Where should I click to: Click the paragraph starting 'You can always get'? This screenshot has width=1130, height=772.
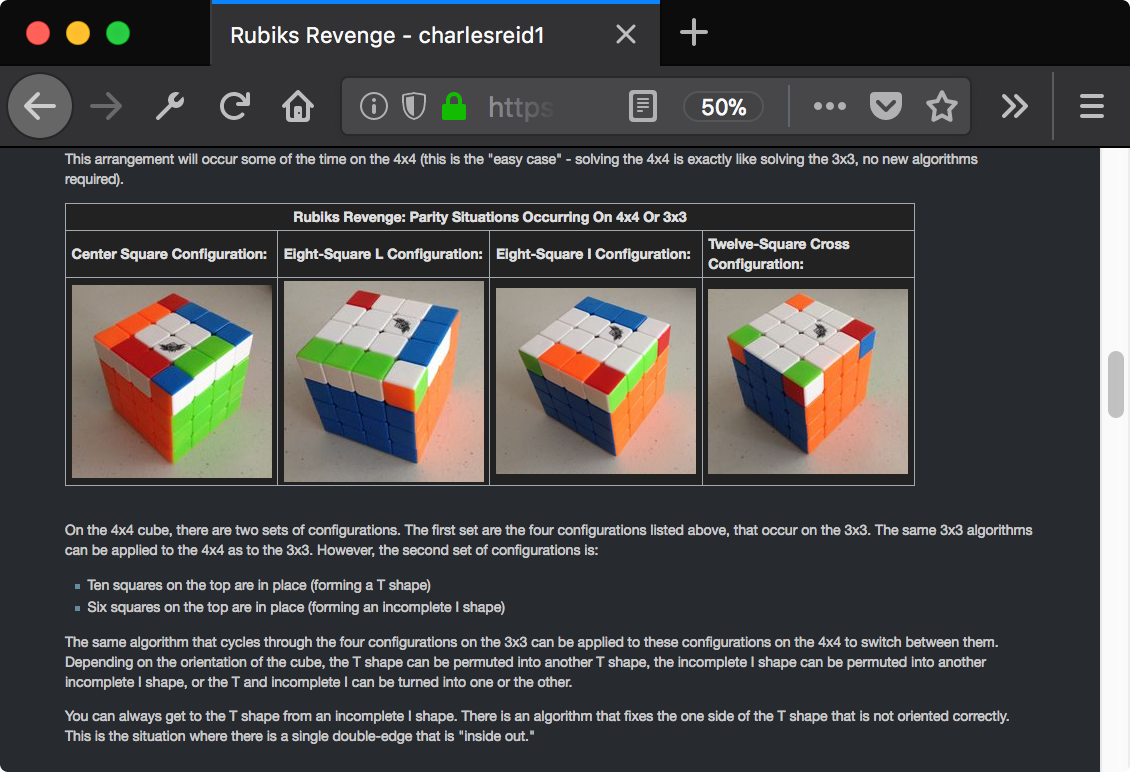(x=537, y=726)
